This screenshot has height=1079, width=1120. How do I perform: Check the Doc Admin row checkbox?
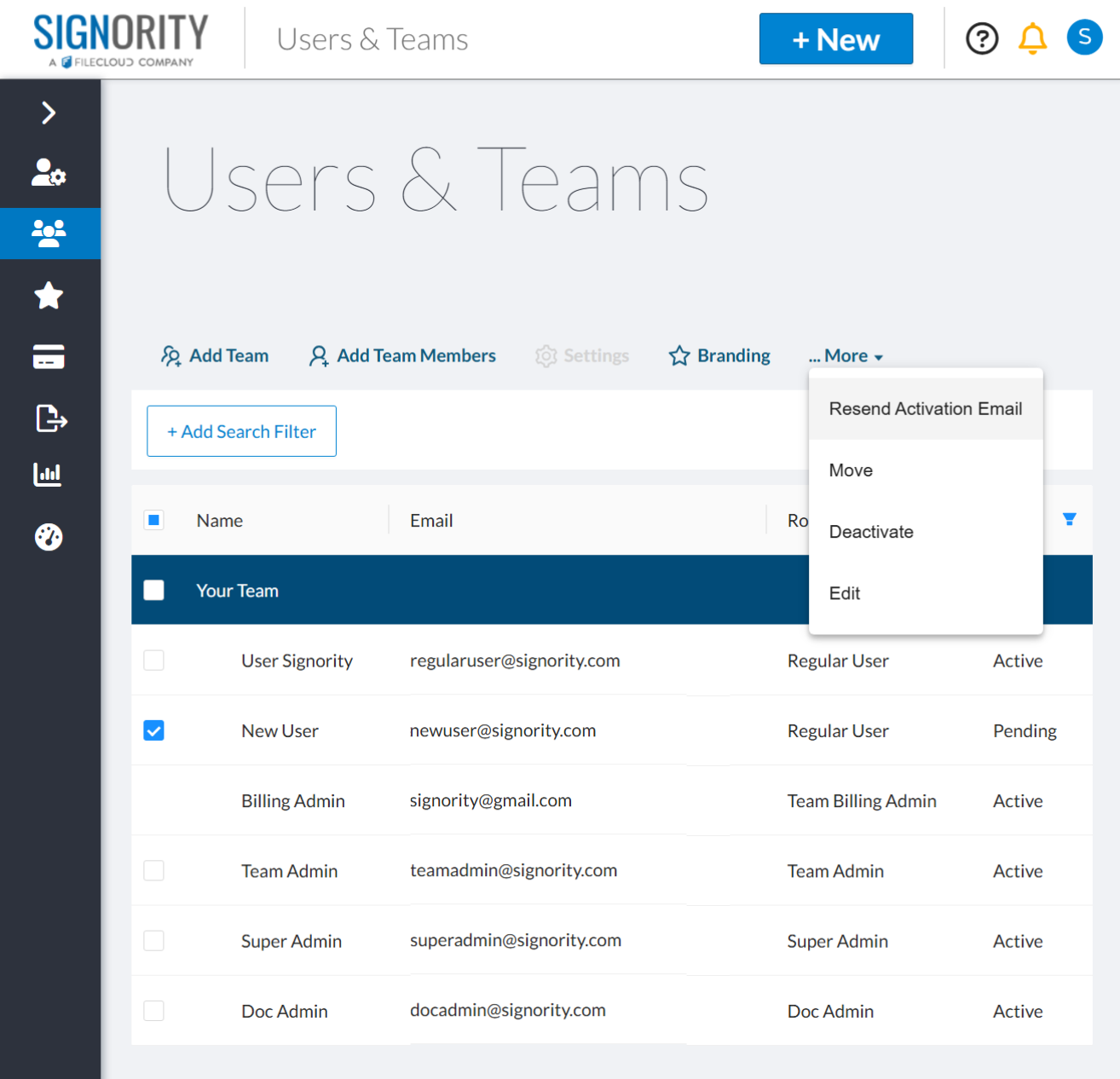tap(153, 1010)
